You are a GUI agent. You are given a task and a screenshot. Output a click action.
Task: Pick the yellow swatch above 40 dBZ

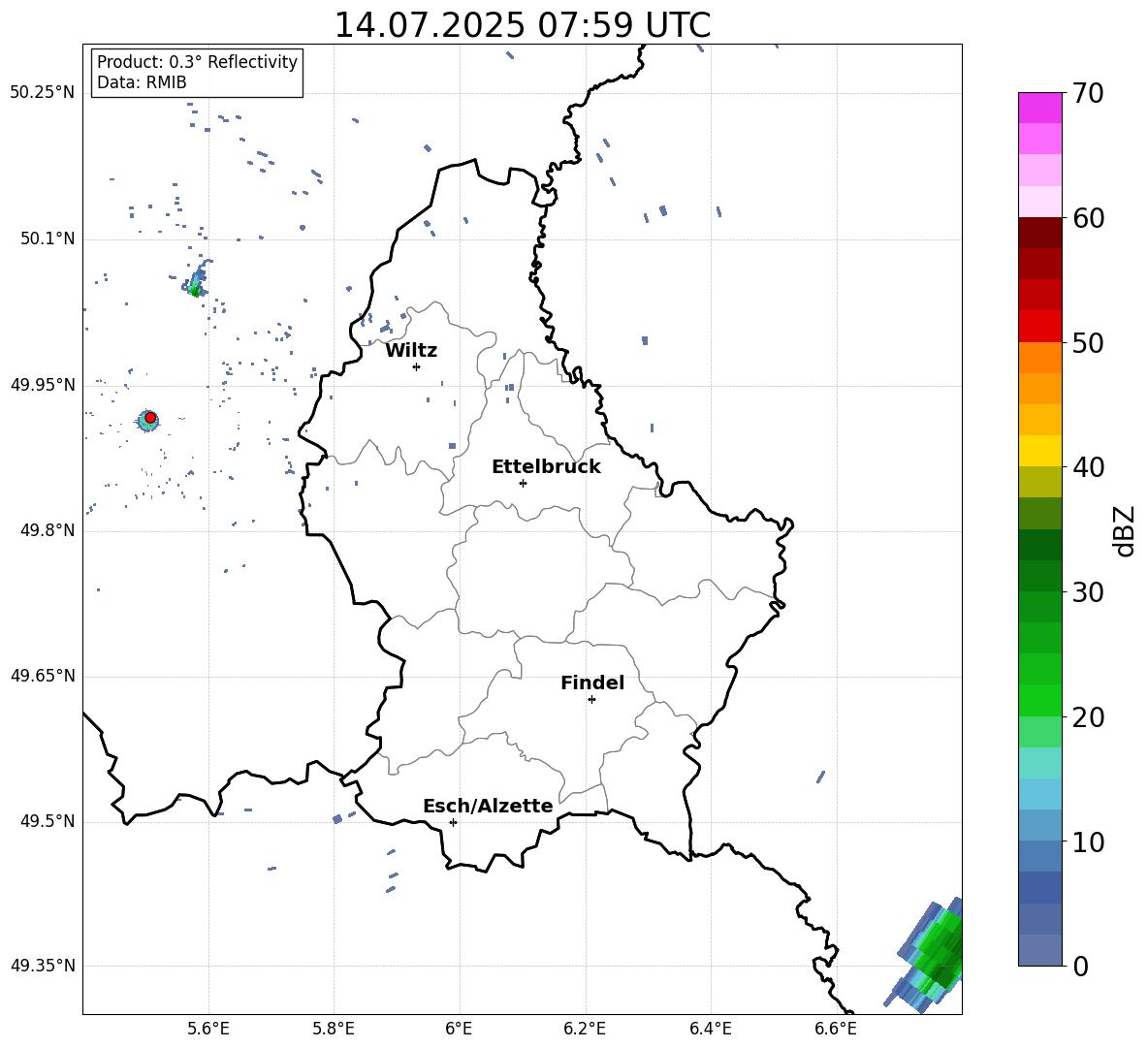1039,451
